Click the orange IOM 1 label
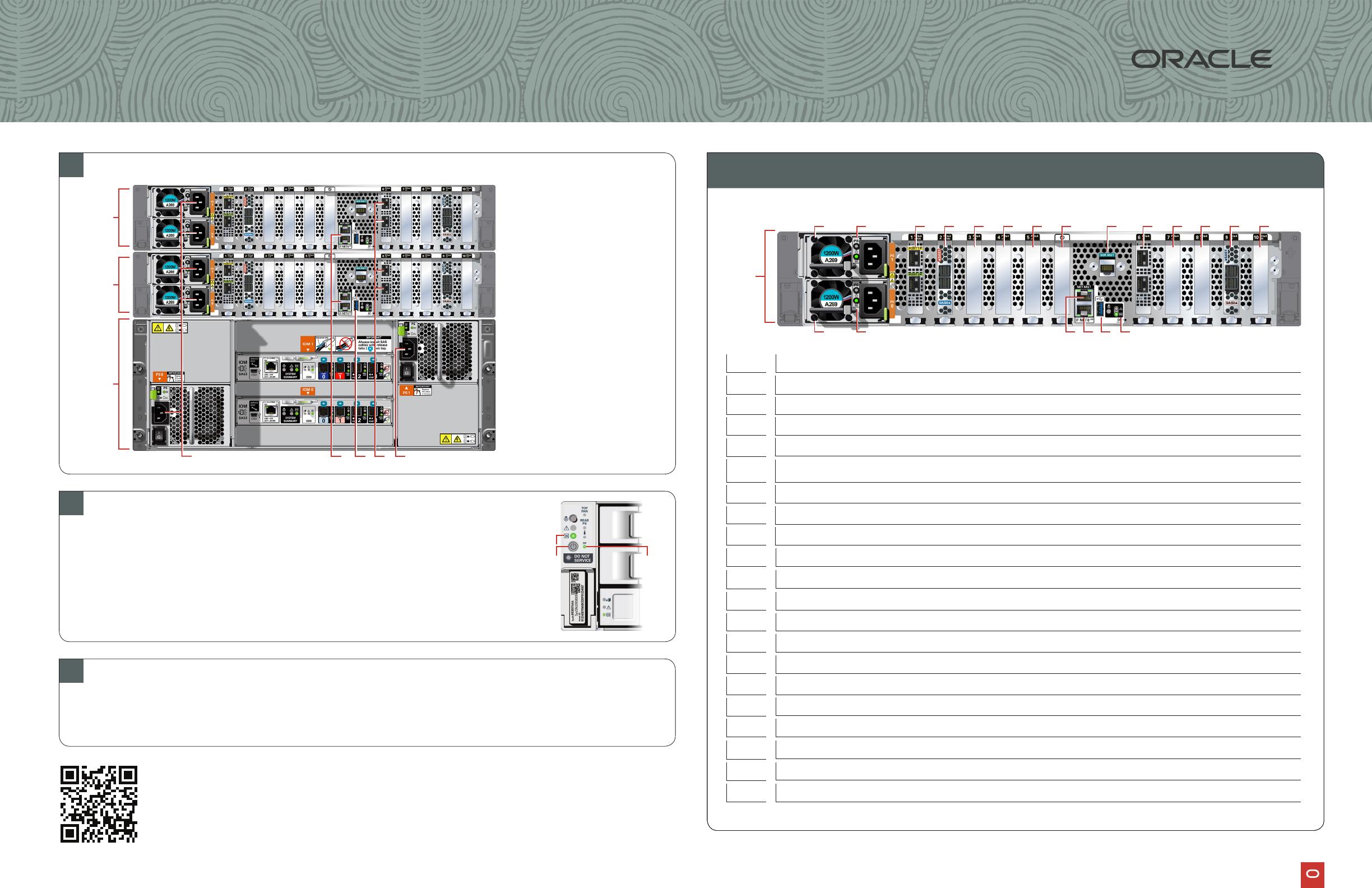Image resolution: width=1372 pixels, height=888 pixels. click(308, 345)
